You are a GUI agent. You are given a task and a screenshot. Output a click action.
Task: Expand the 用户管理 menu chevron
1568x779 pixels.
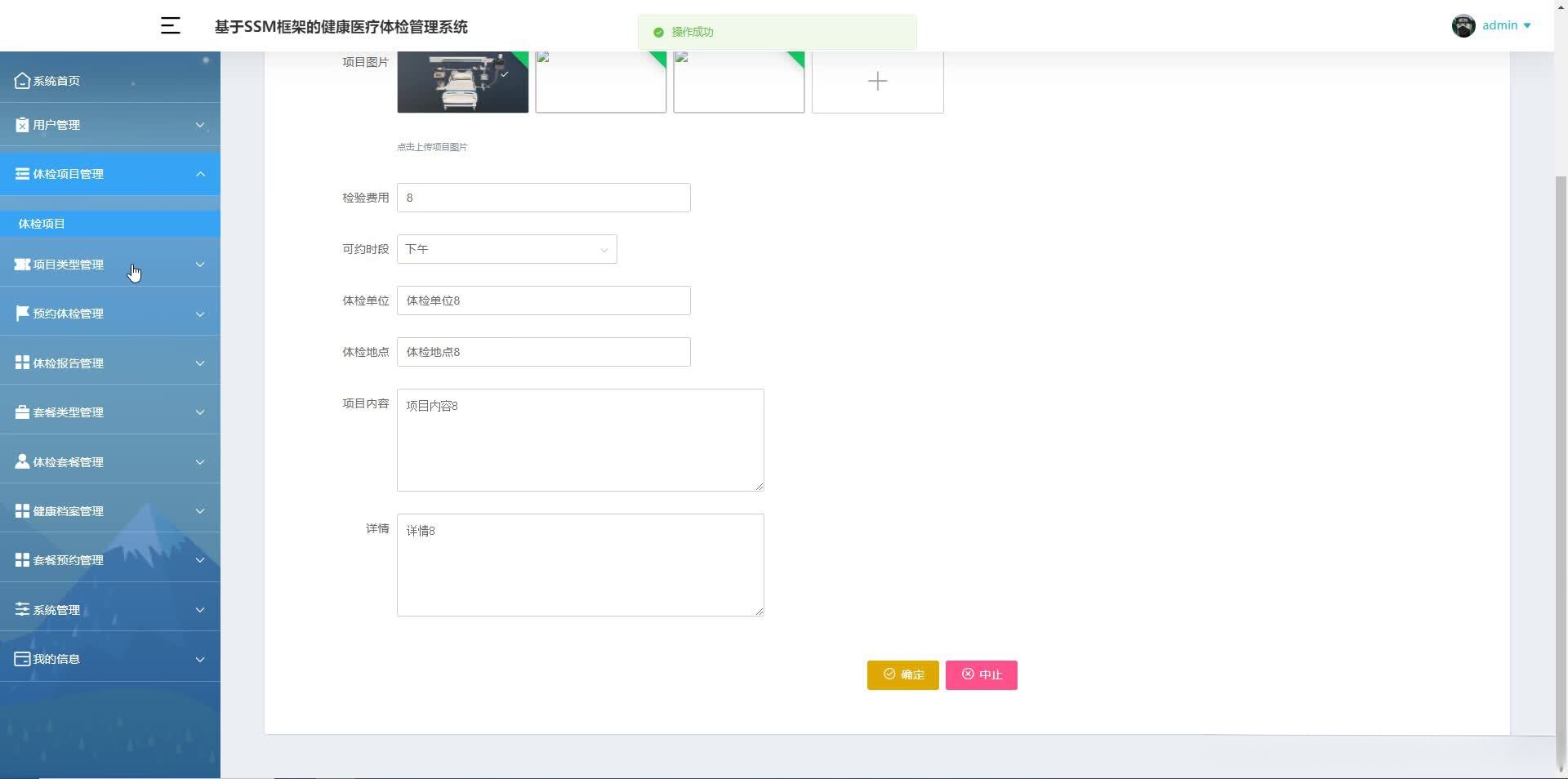200,125
